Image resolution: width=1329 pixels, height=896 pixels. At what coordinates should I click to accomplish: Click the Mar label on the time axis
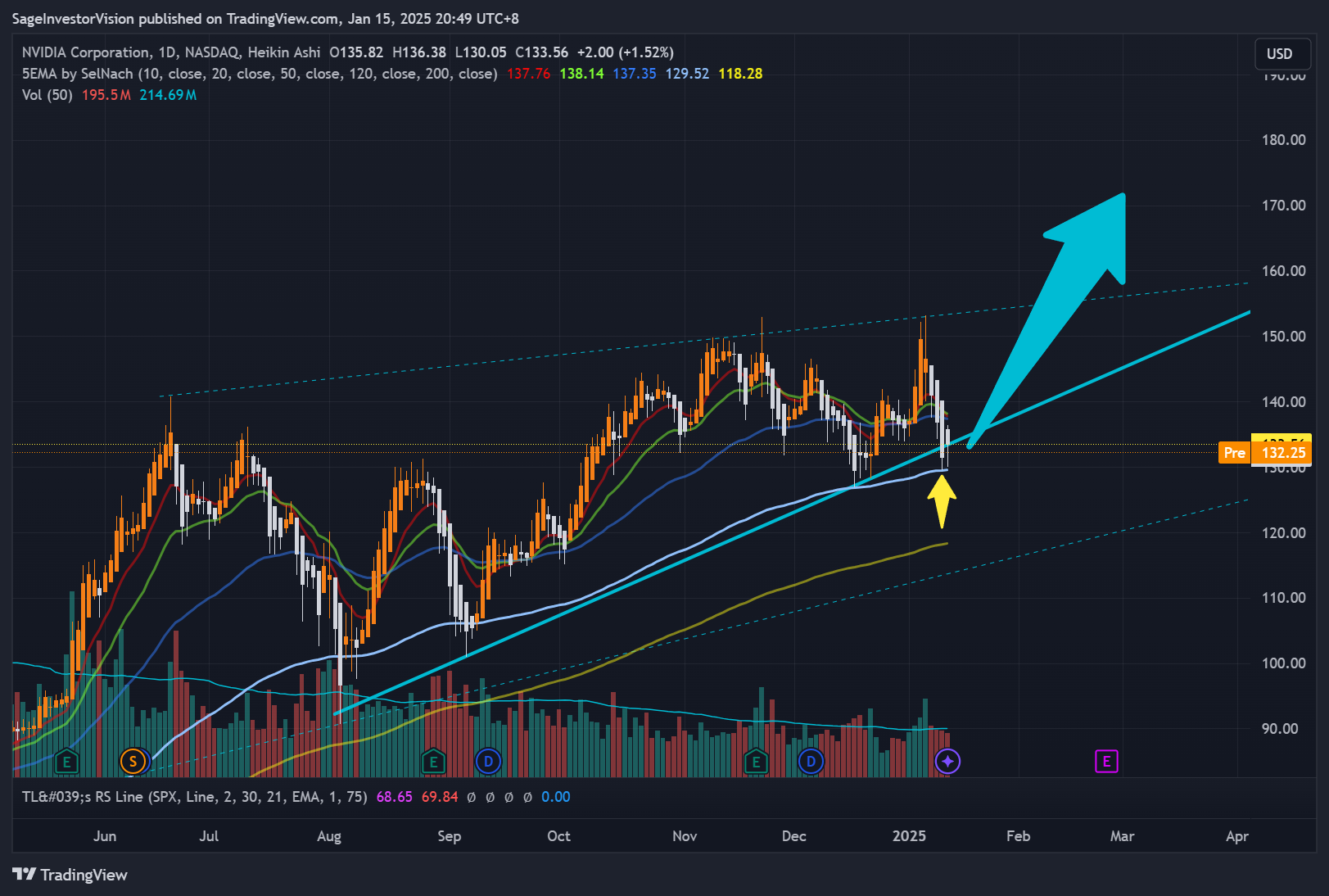[x=1122, y=836]
